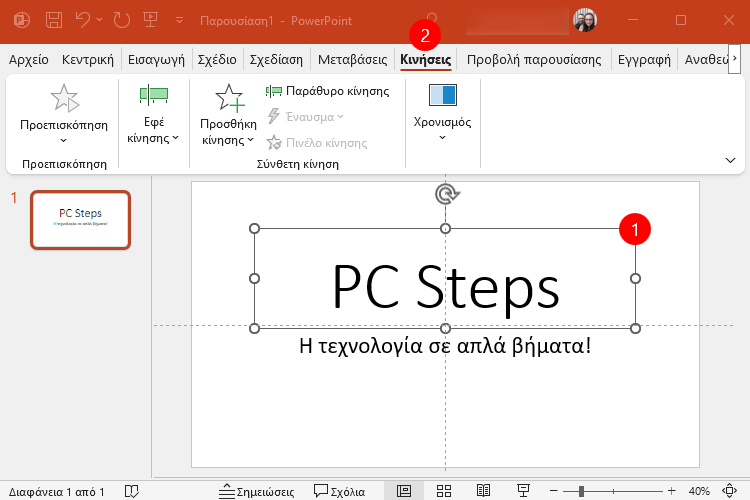Viewport: 750px width, 500px height.
Task: Toggle the Σημειώσεις notes pane
Action: click(x=257, y=491)
